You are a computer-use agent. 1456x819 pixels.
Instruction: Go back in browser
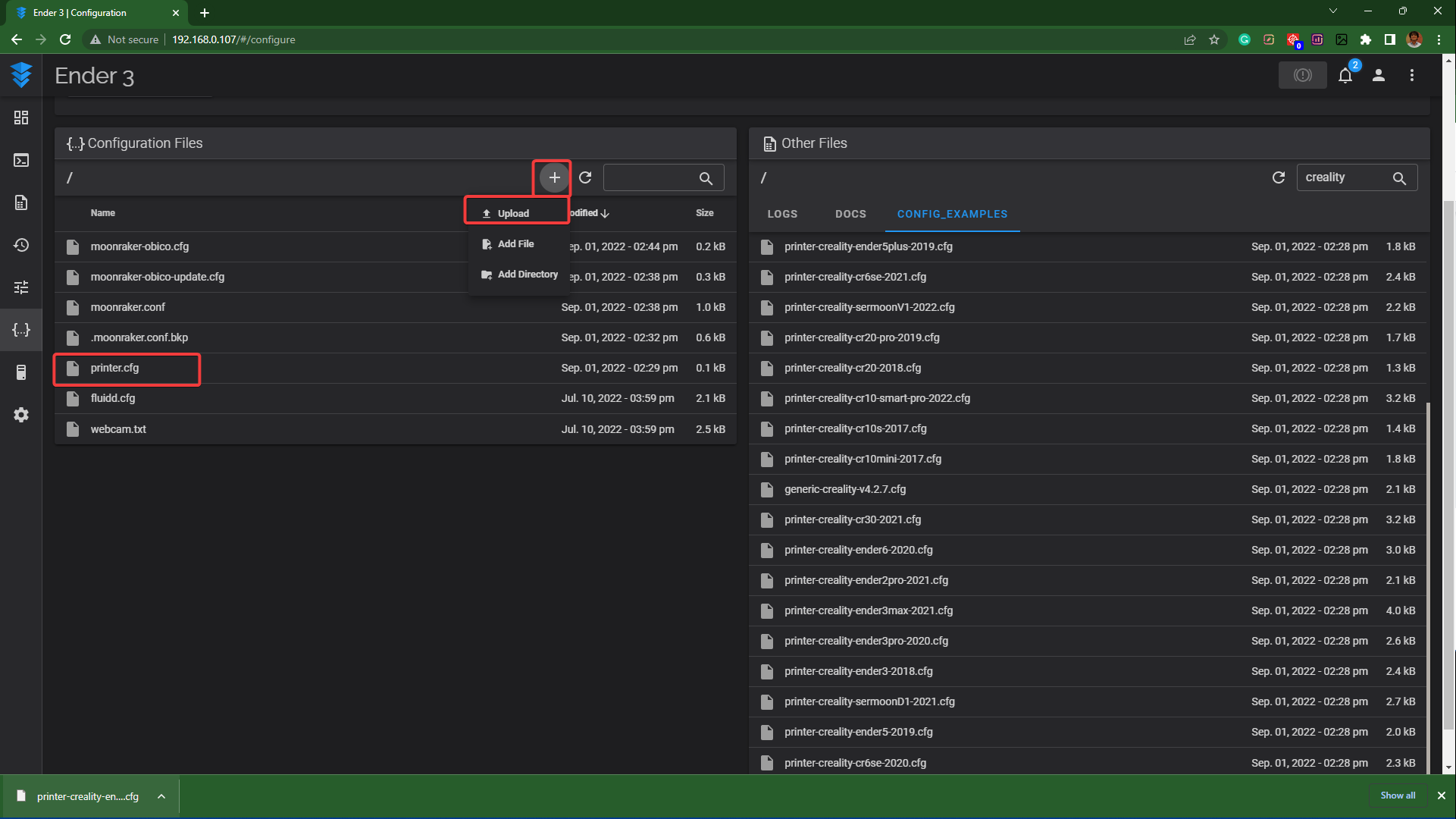coord(17,39)
